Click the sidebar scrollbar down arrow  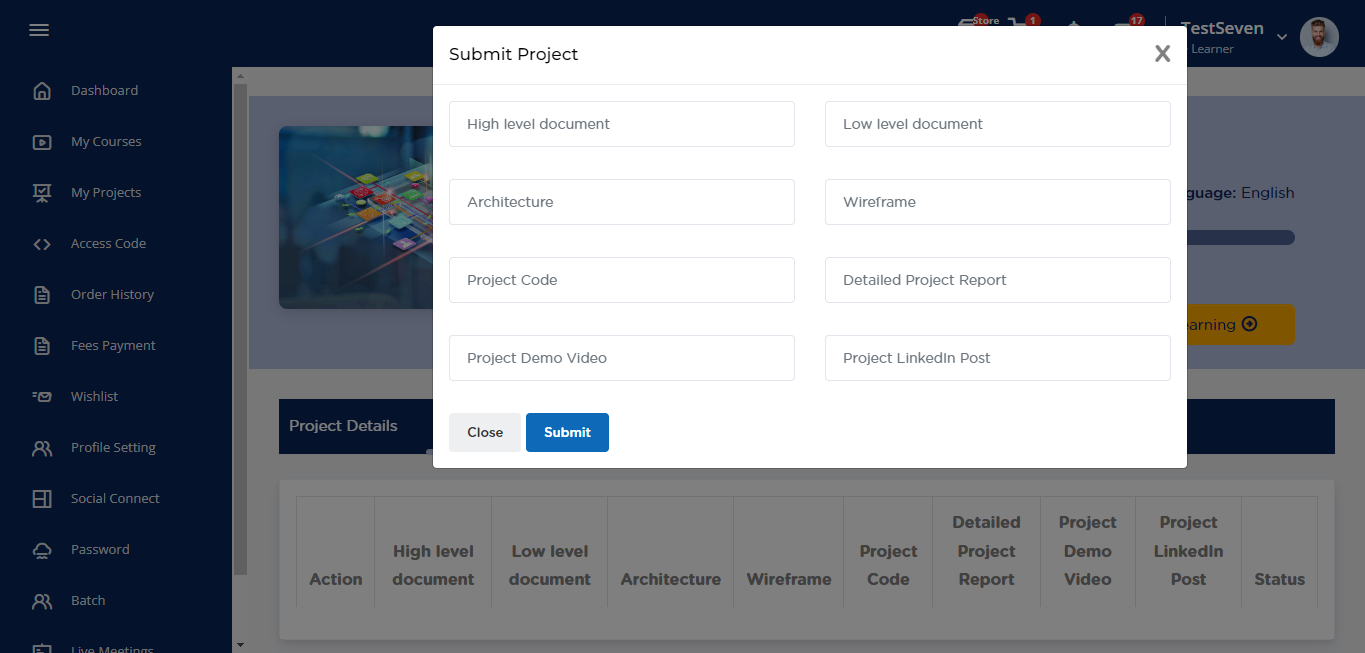(239, 645)
